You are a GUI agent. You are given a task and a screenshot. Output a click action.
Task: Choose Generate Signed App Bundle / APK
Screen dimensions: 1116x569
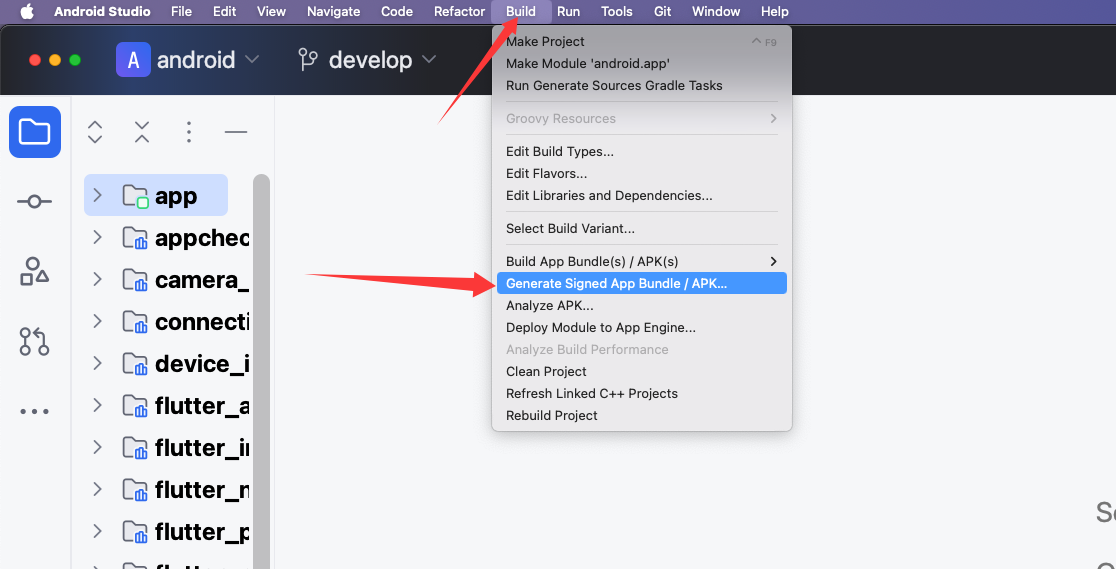[x=617, y=284]
